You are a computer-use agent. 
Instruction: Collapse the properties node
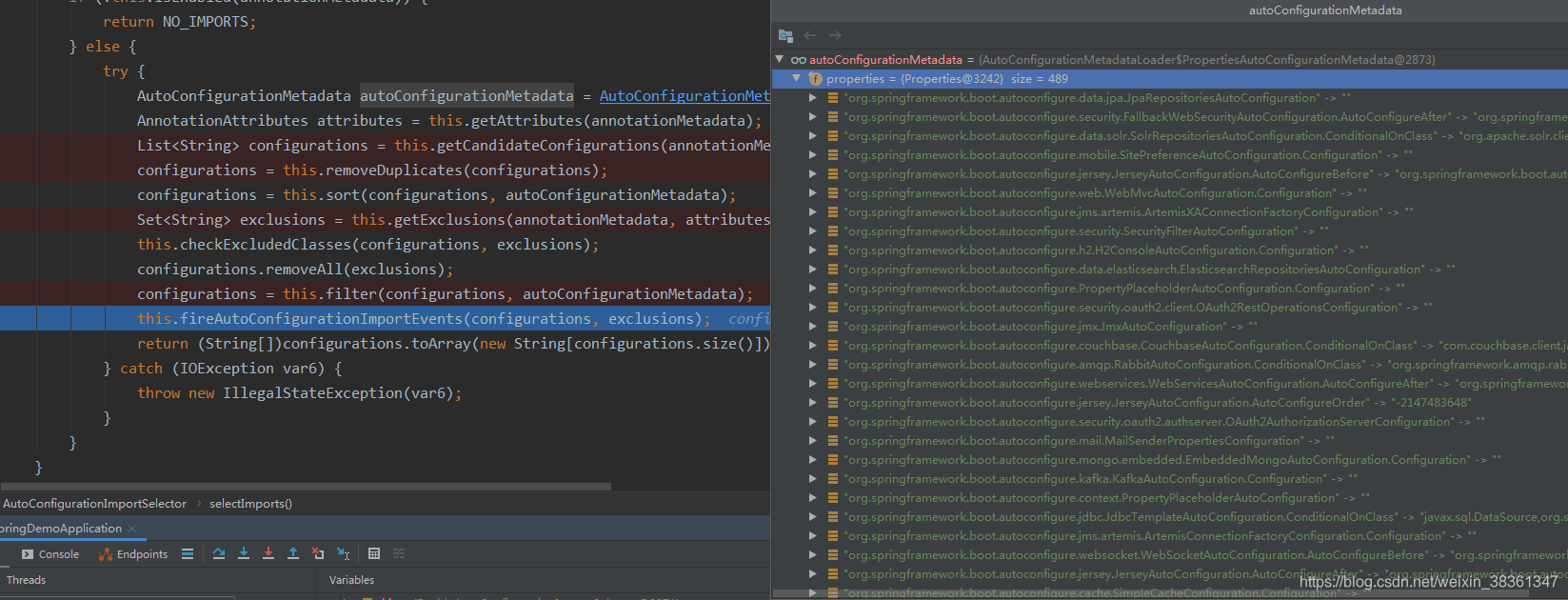tap(797, 79)
